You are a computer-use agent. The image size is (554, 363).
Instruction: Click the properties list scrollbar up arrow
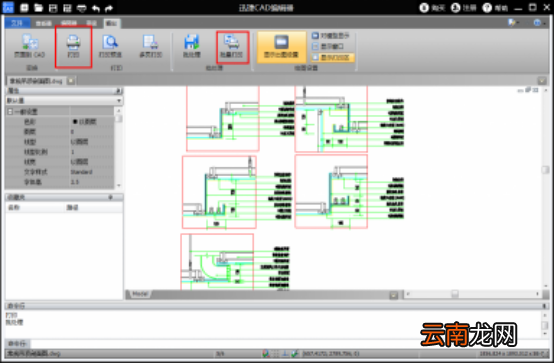coord(118,111)
